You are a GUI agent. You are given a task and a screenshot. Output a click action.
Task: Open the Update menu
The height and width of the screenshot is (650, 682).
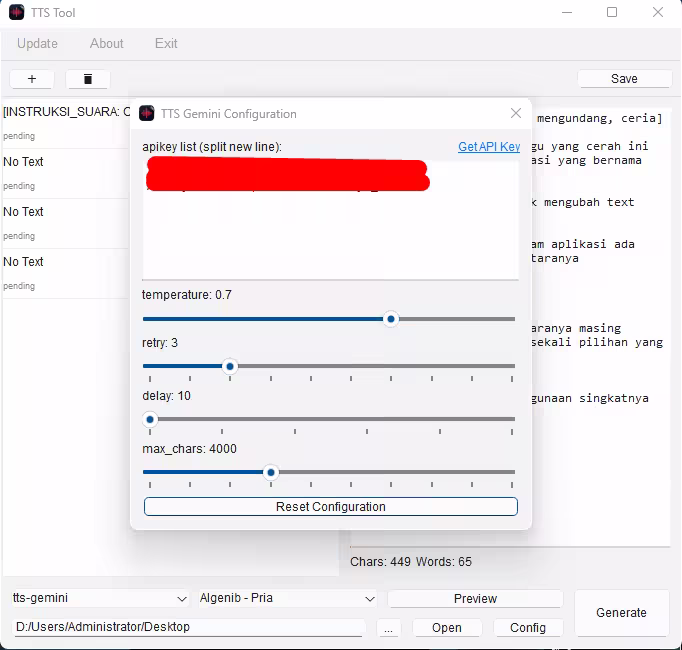pos(37,43)
